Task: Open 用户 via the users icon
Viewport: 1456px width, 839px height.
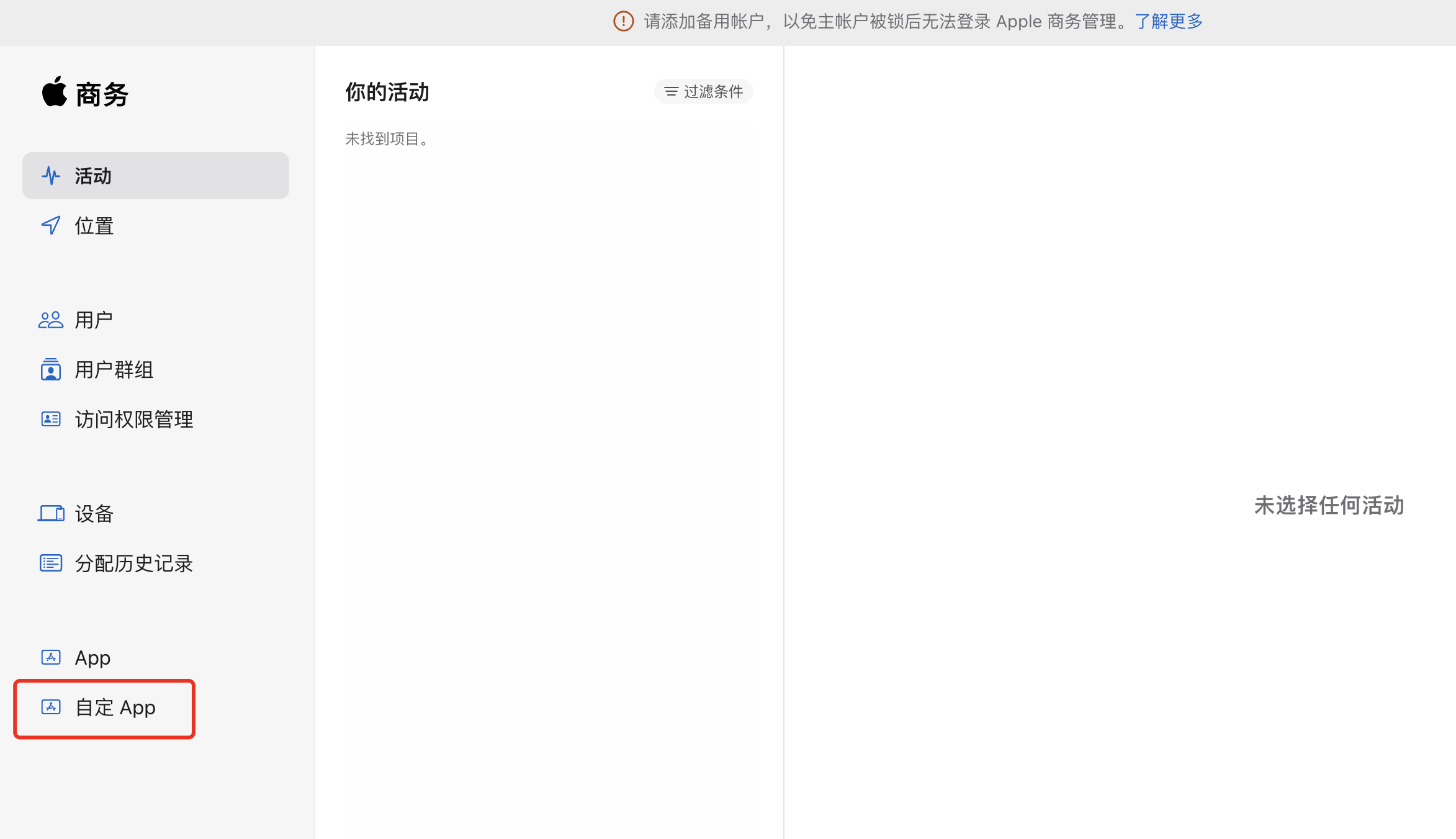Action: click(x=51, y=320)
